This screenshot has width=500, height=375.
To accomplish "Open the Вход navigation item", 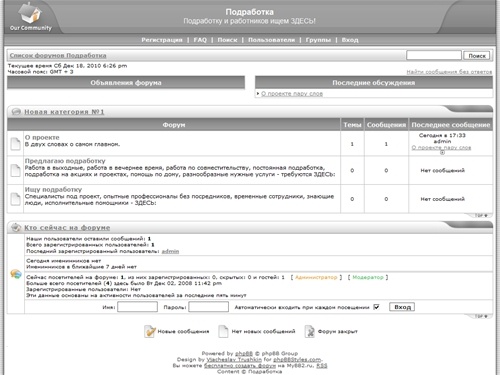I will point(350,40).
